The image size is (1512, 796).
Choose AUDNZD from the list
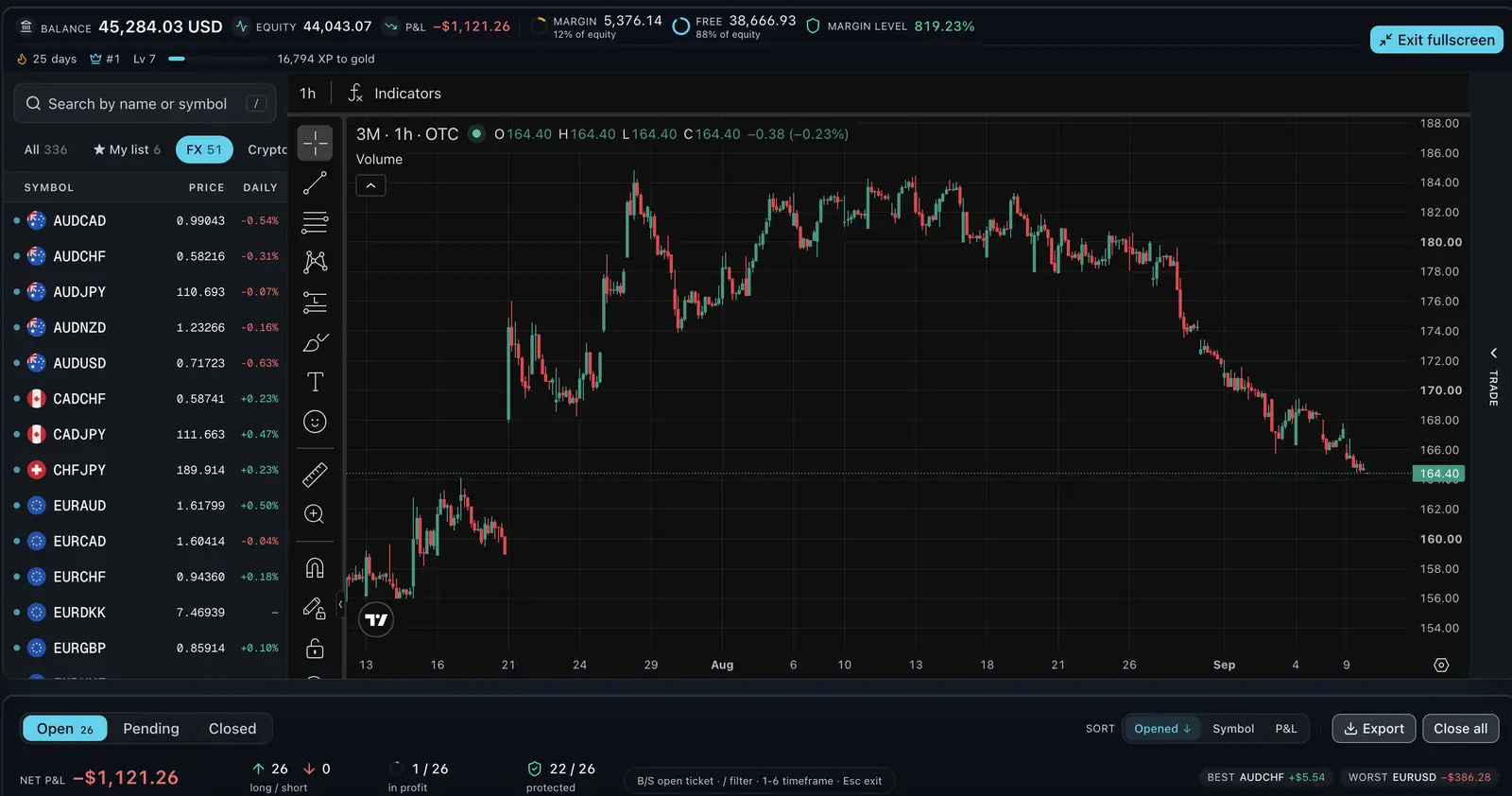coord(146,327)
